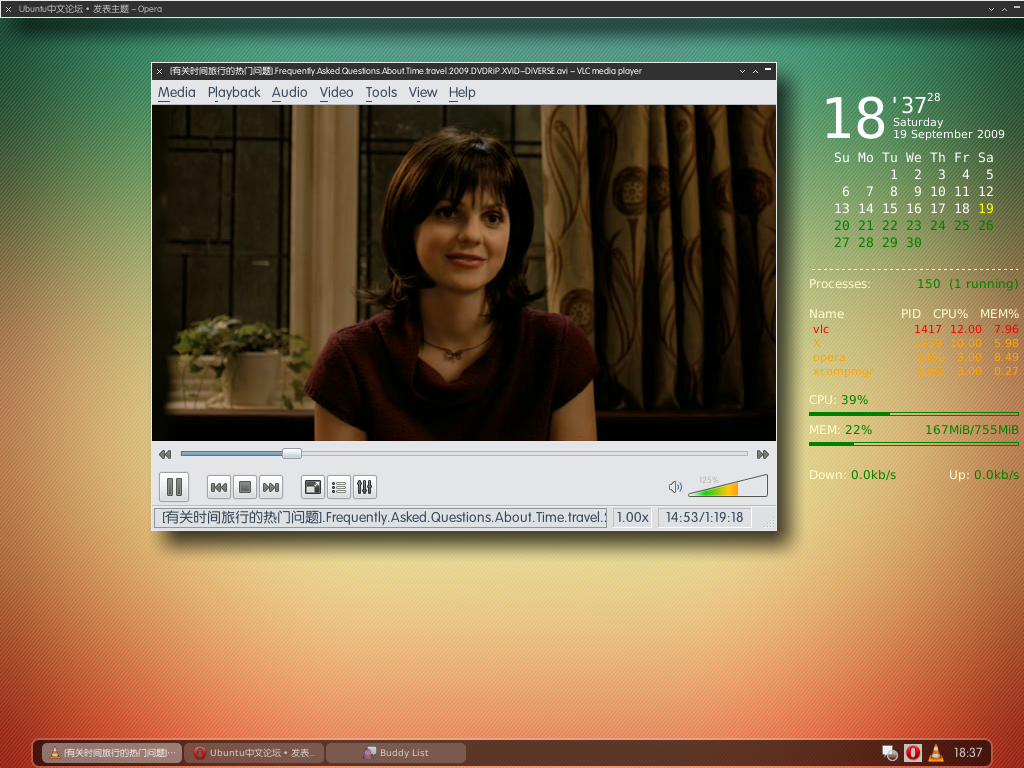Select date 19 in desktop calendar

tap(985, 208)
